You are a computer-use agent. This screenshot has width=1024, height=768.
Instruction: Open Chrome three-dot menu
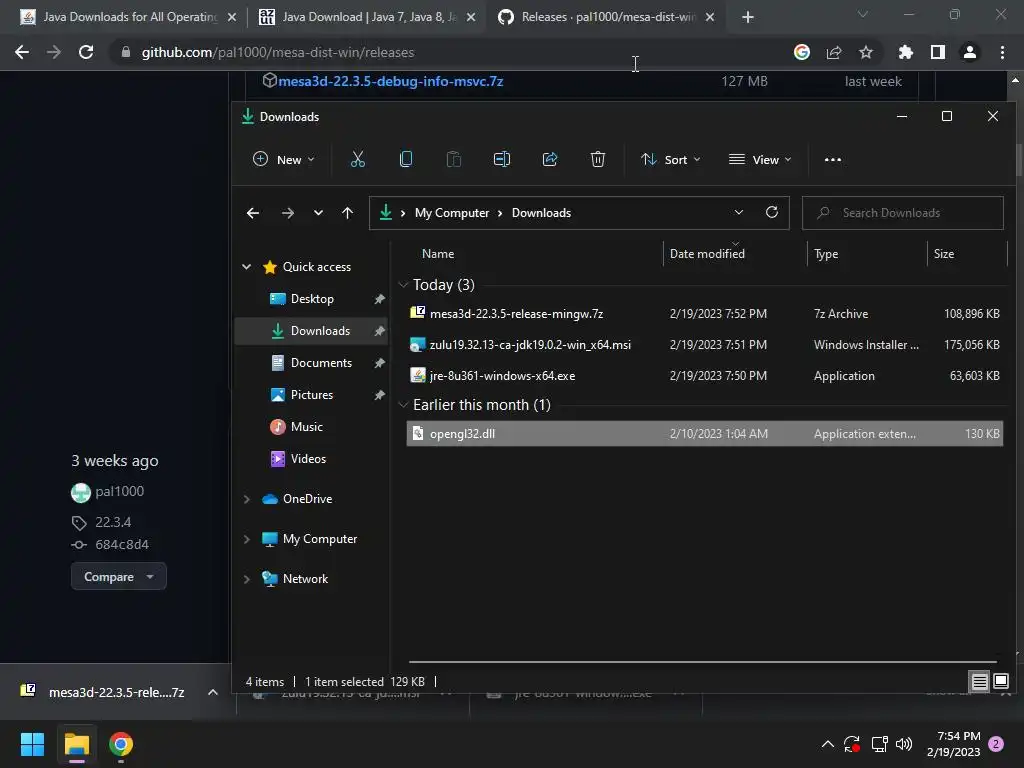[x=1002, y=52]
